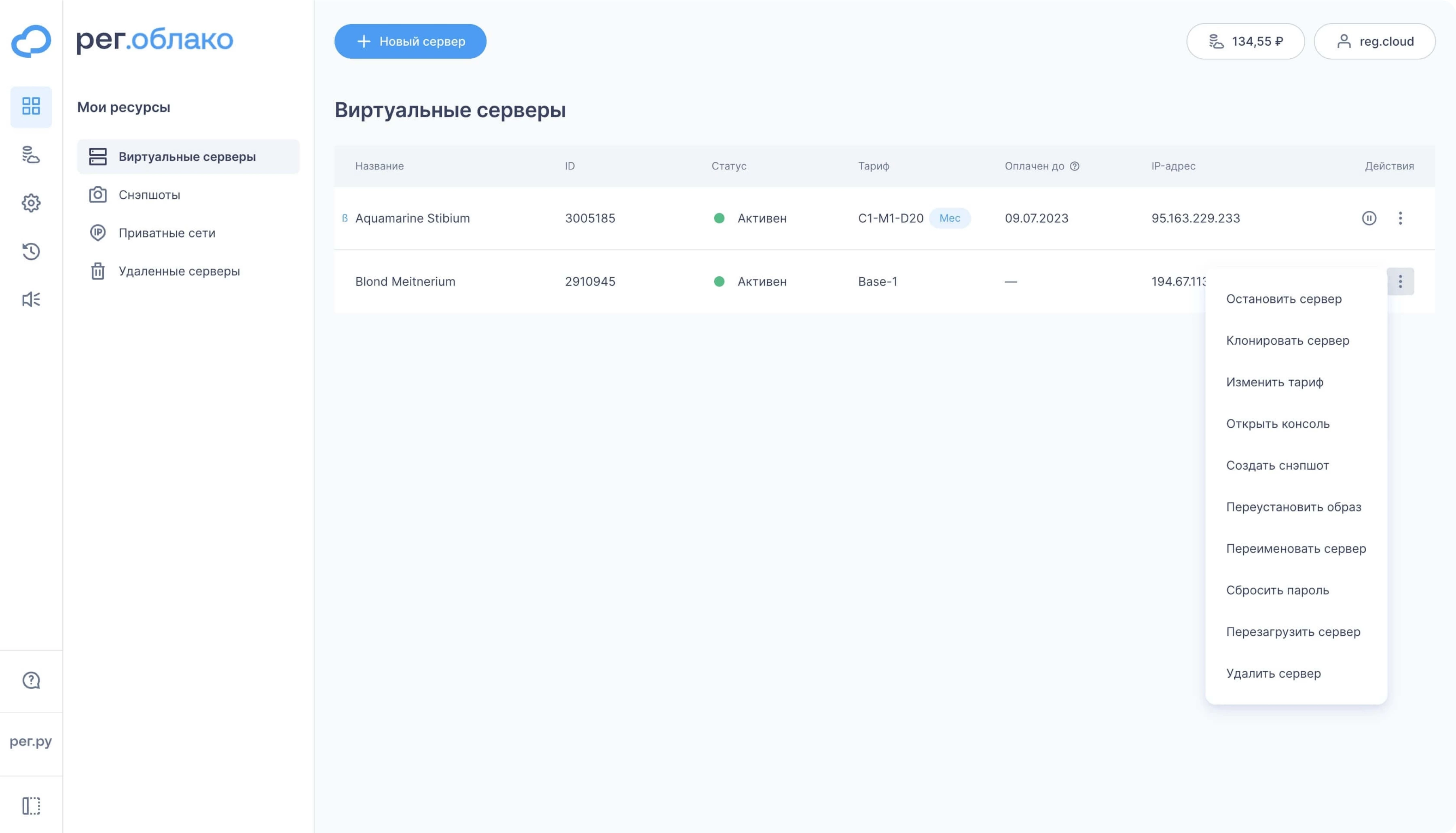Open the history clock icon in left rail

(31, 251)
